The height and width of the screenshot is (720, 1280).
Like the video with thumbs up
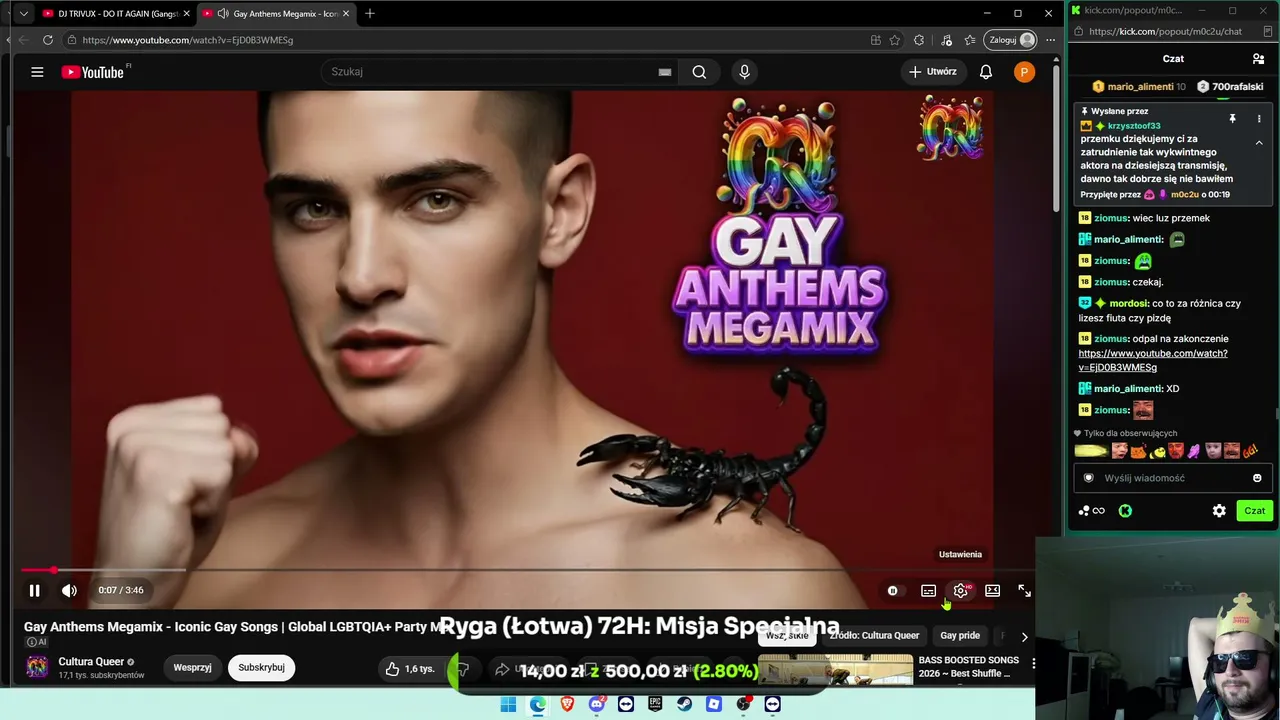[x=410, y=668]
